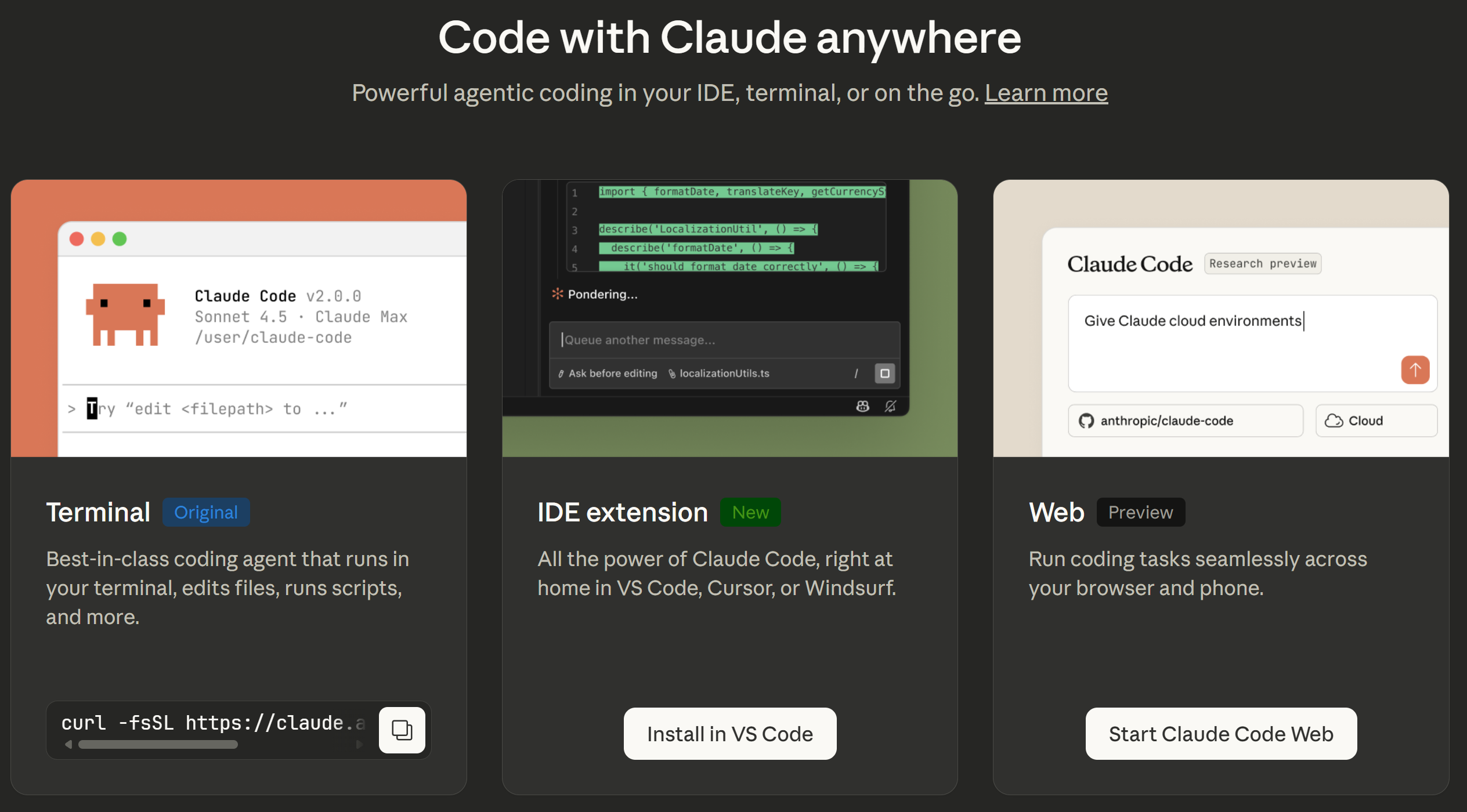Click the slash command icon in IDE panel

point(856,374)
